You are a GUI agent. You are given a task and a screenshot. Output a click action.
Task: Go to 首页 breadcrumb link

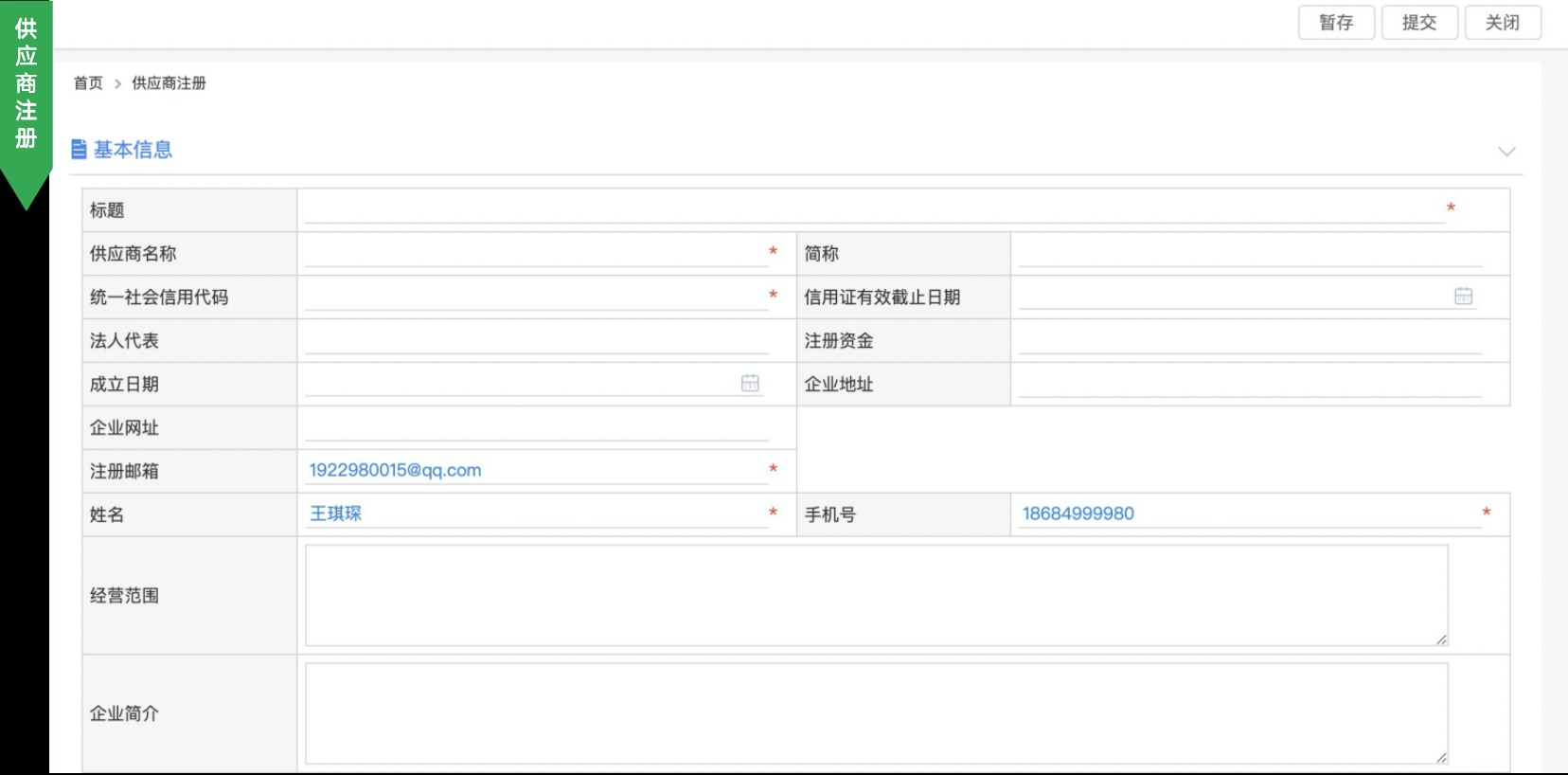point(88,83)
